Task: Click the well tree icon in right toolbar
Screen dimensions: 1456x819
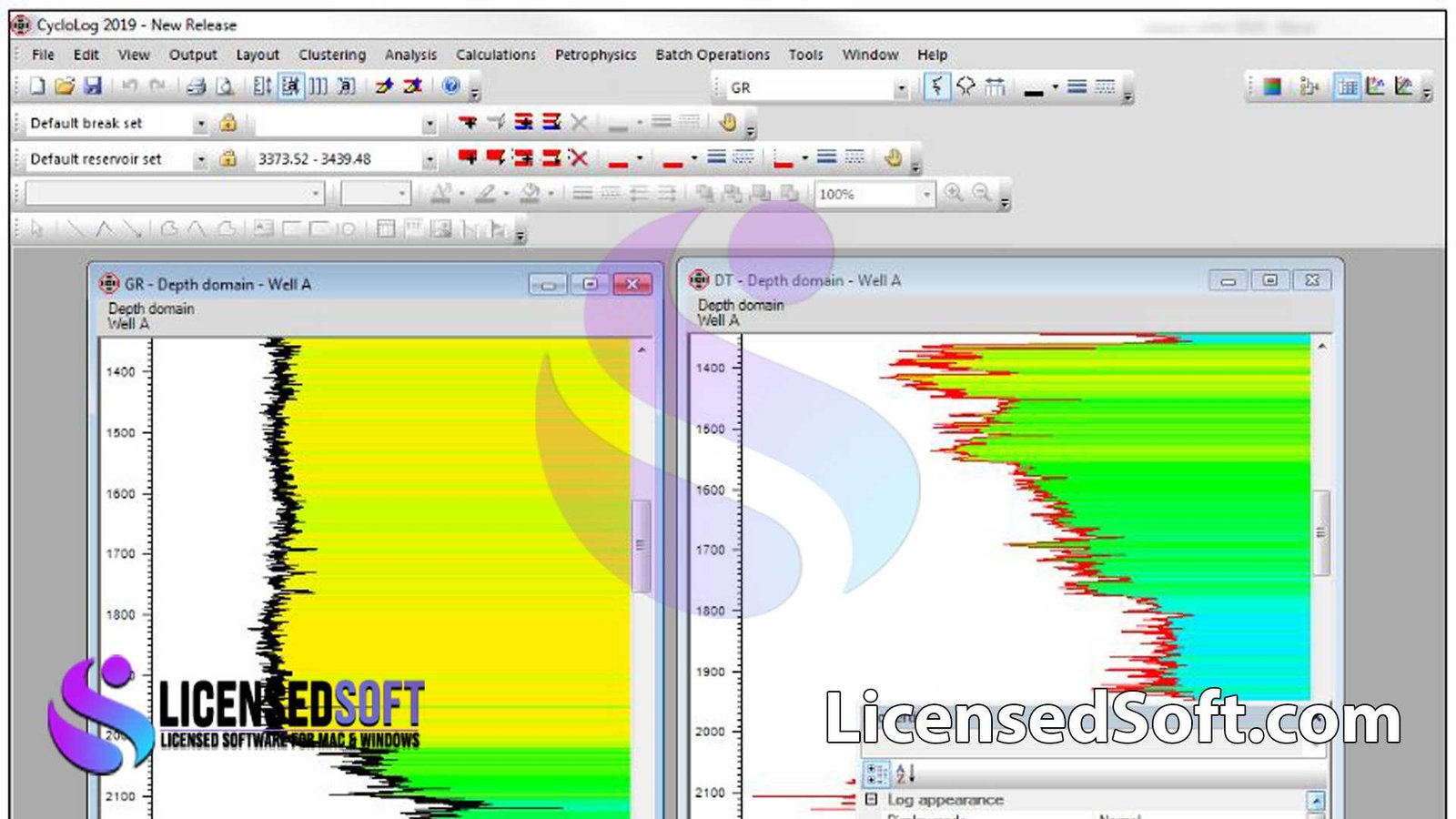Action: 1309,86
